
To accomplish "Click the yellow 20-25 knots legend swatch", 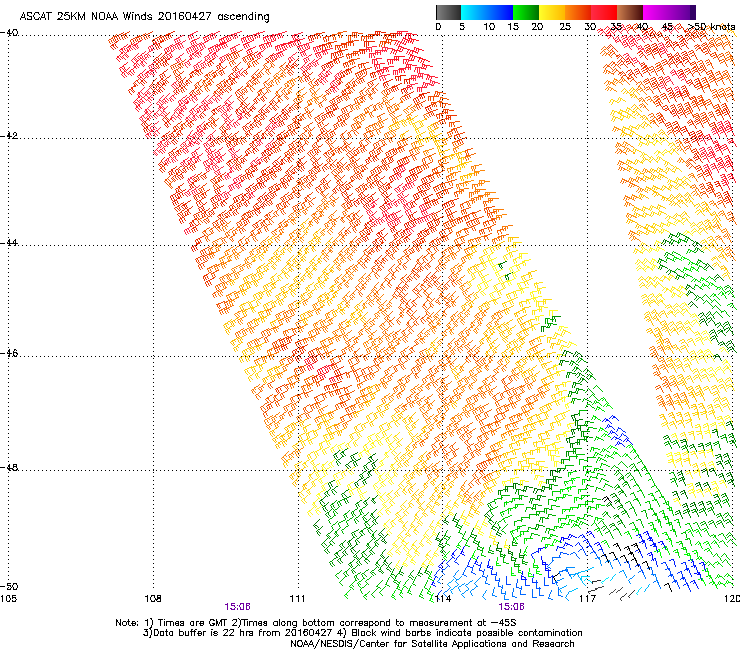I will click(x=552, y=12).
